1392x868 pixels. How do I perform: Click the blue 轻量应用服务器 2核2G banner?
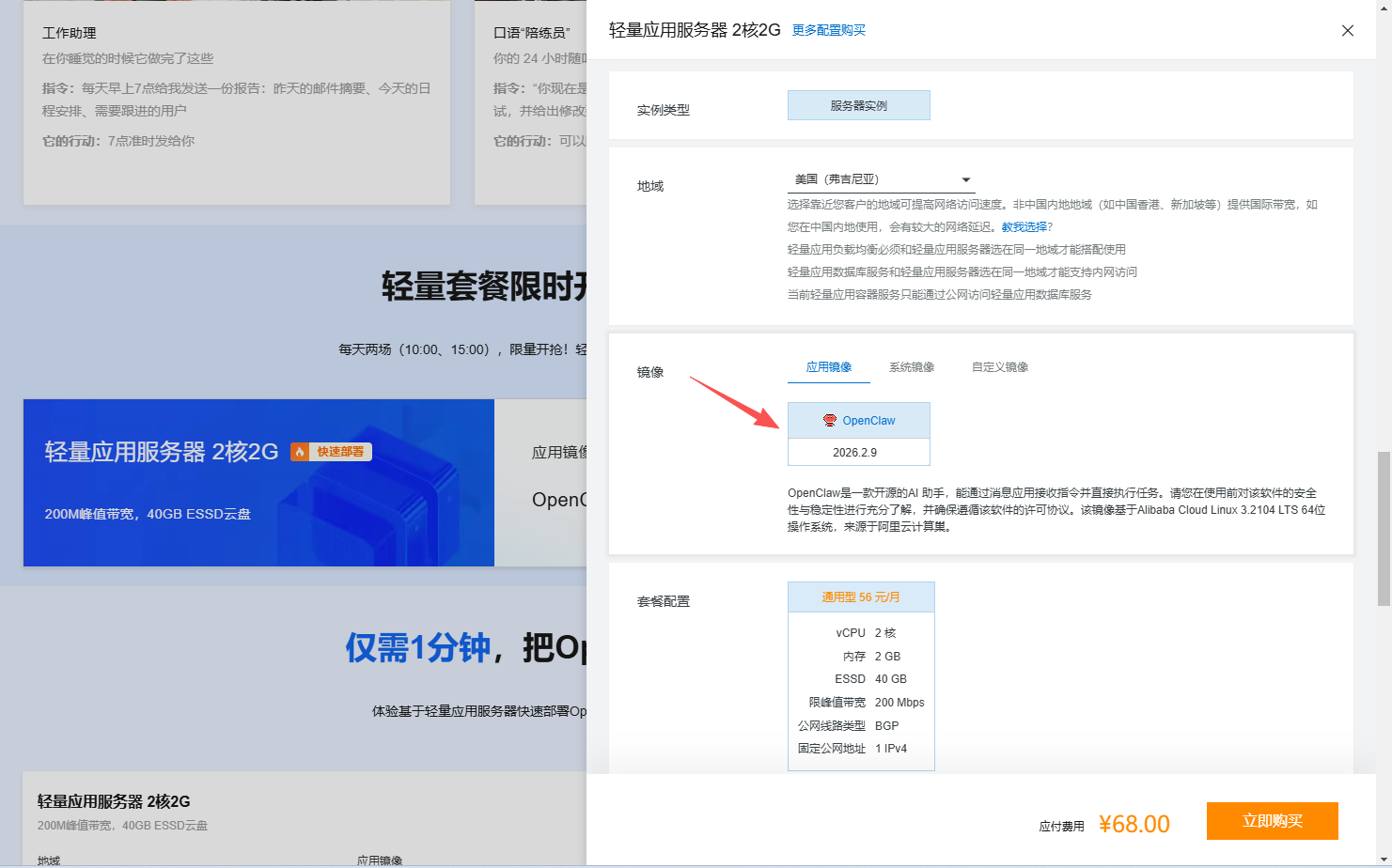pyautogui.click(x=258, y=483)
